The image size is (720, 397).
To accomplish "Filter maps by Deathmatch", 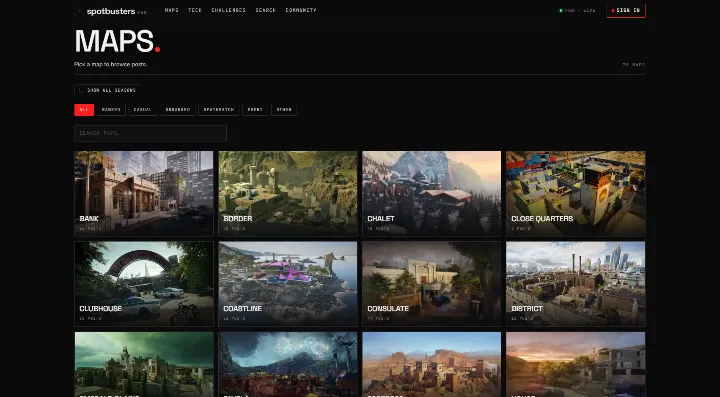I will [x=219, y=110].
